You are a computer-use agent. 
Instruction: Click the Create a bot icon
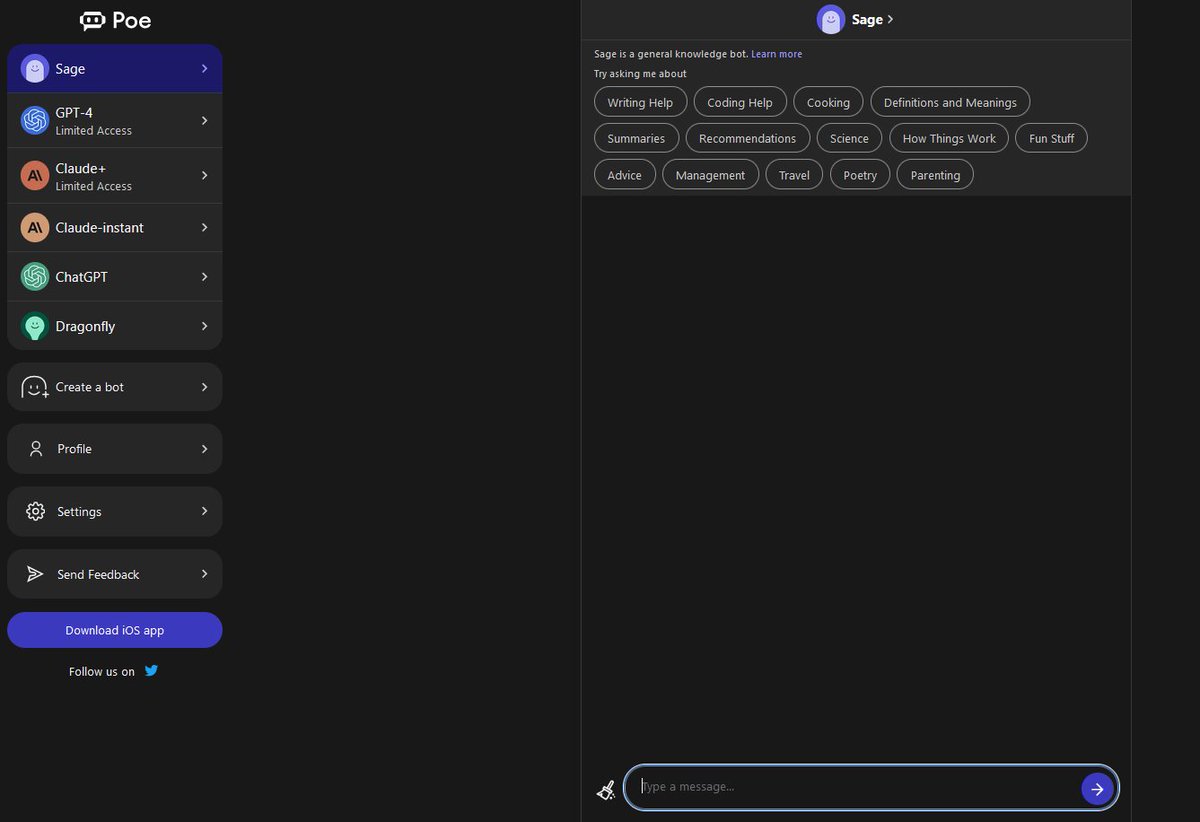(35, 387)
